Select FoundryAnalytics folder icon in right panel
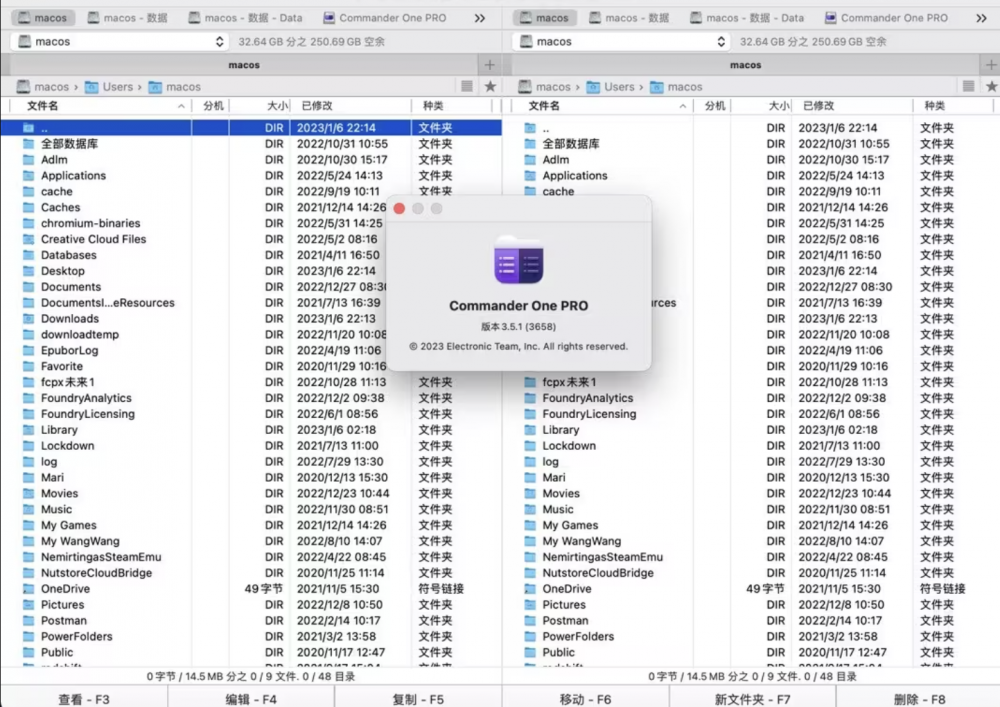1000x707 pixels. [530, 398]
